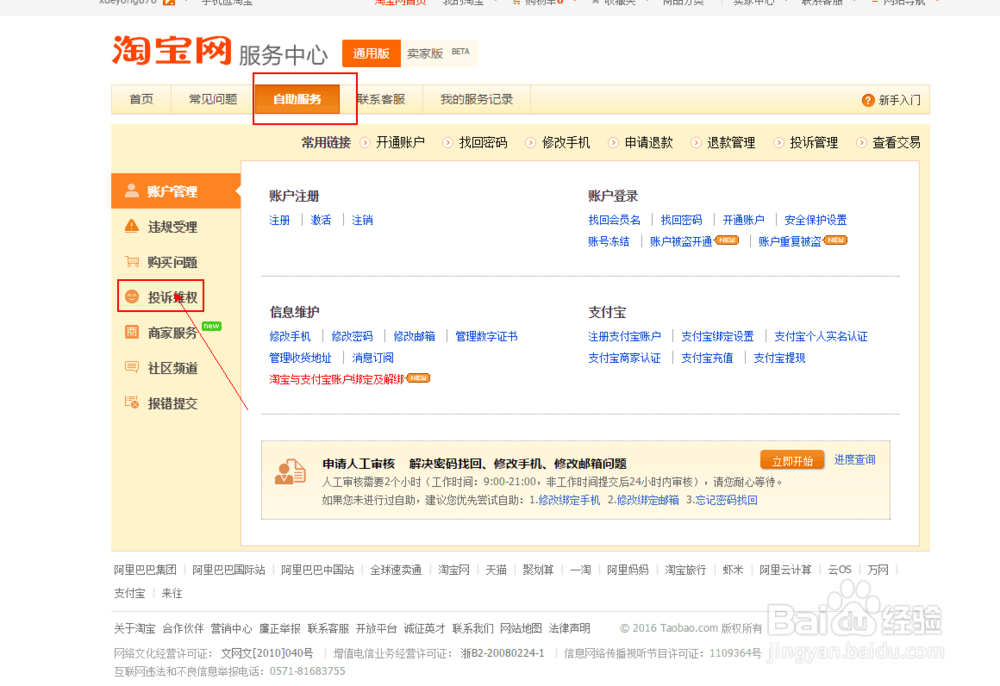Open 商家服务 marked with the new badge
This screenshot has height=686, width=1000.
173,330
